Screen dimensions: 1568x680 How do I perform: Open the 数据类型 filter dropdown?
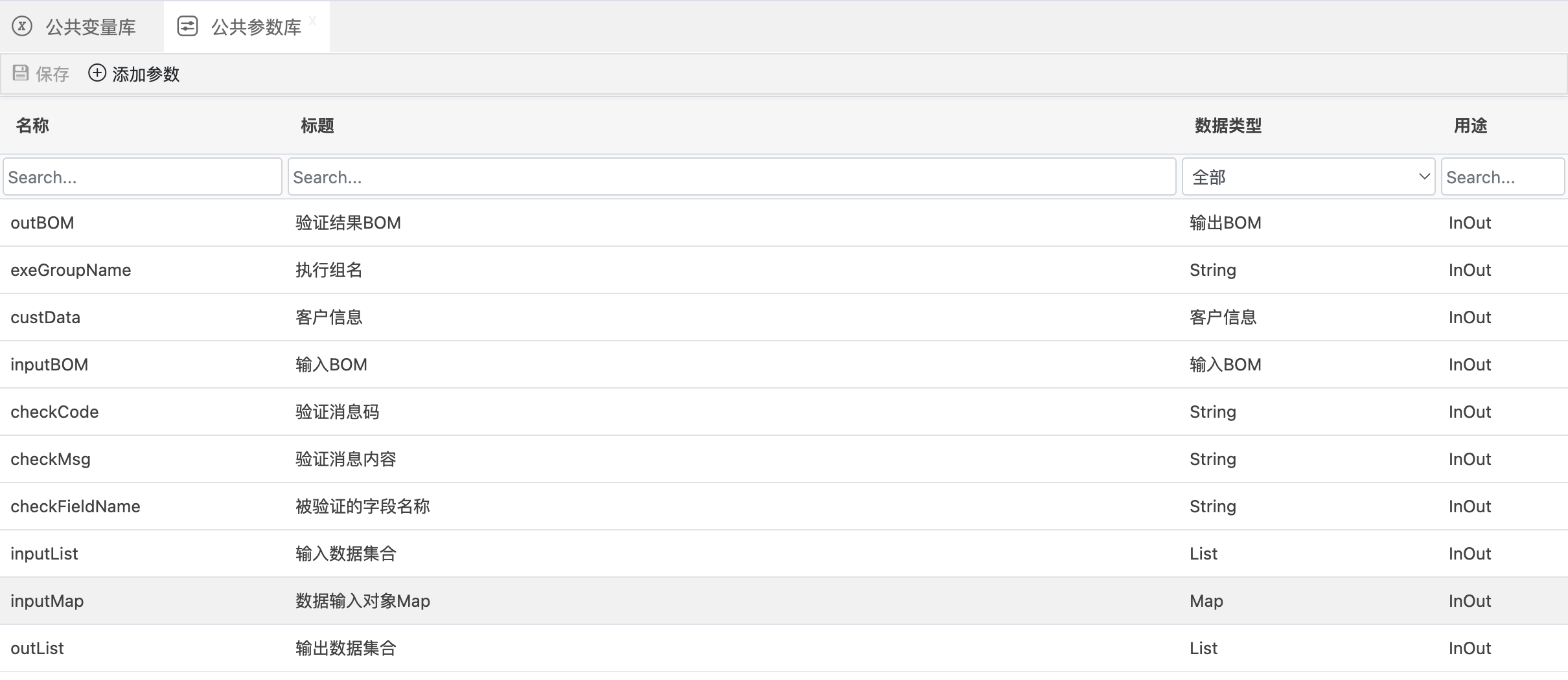point(1308,177)
